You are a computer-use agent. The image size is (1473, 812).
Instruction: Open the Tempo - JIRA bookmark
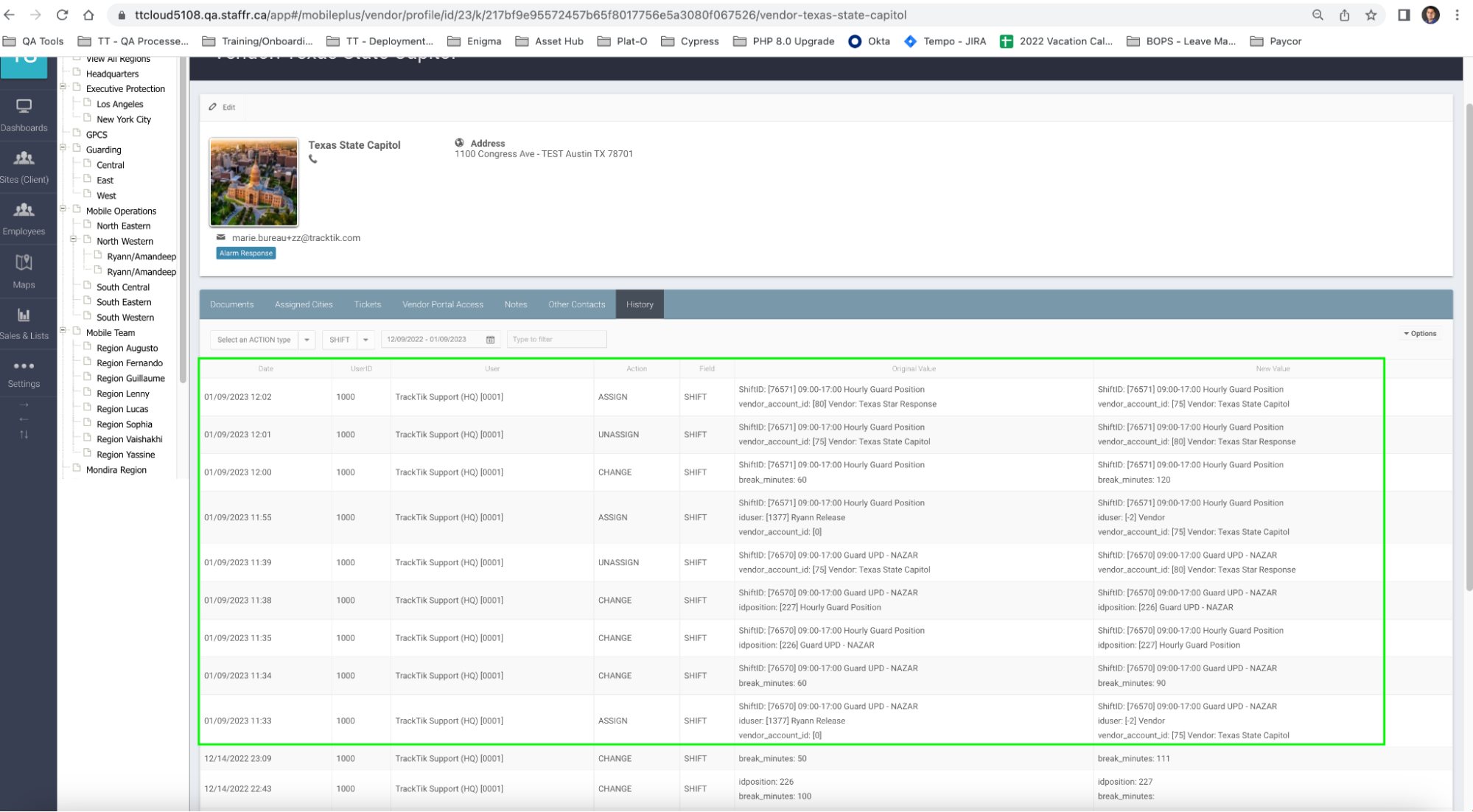[945, 41]
